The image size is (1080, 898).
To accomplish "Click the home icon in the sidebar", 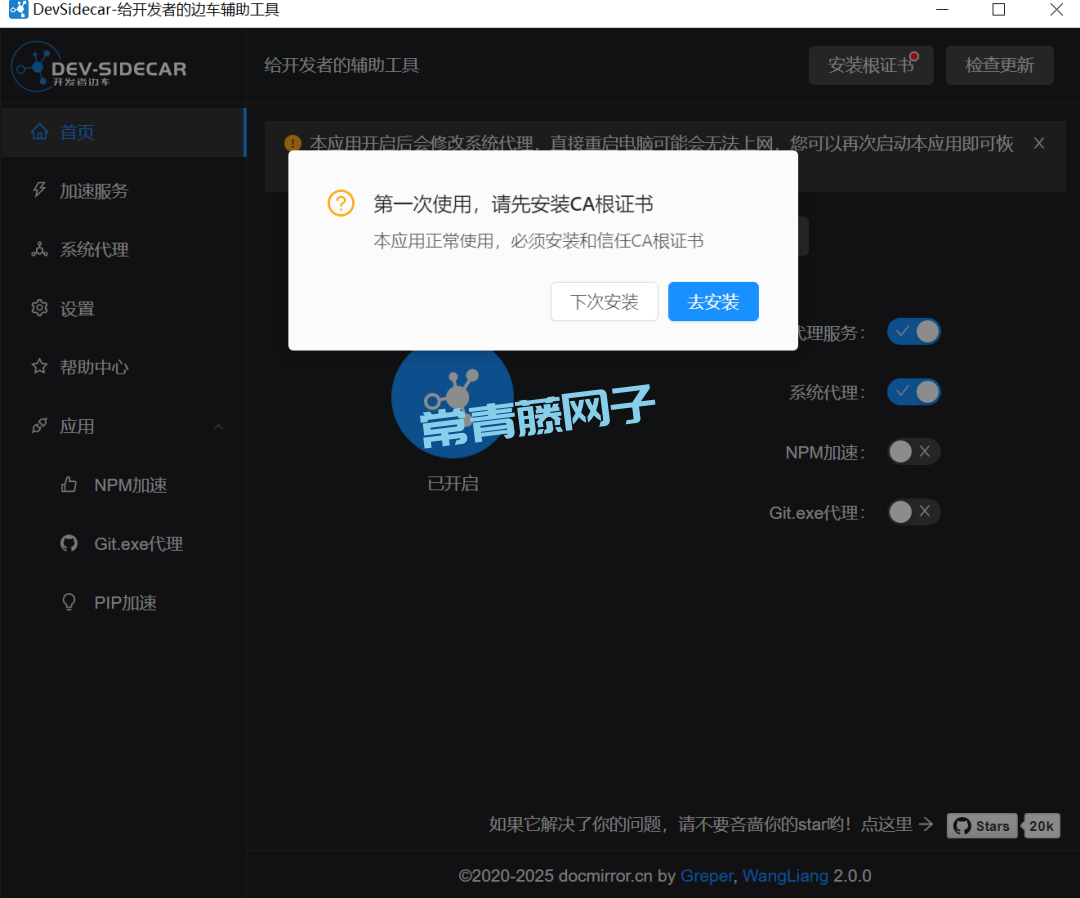I will point(40,132).
